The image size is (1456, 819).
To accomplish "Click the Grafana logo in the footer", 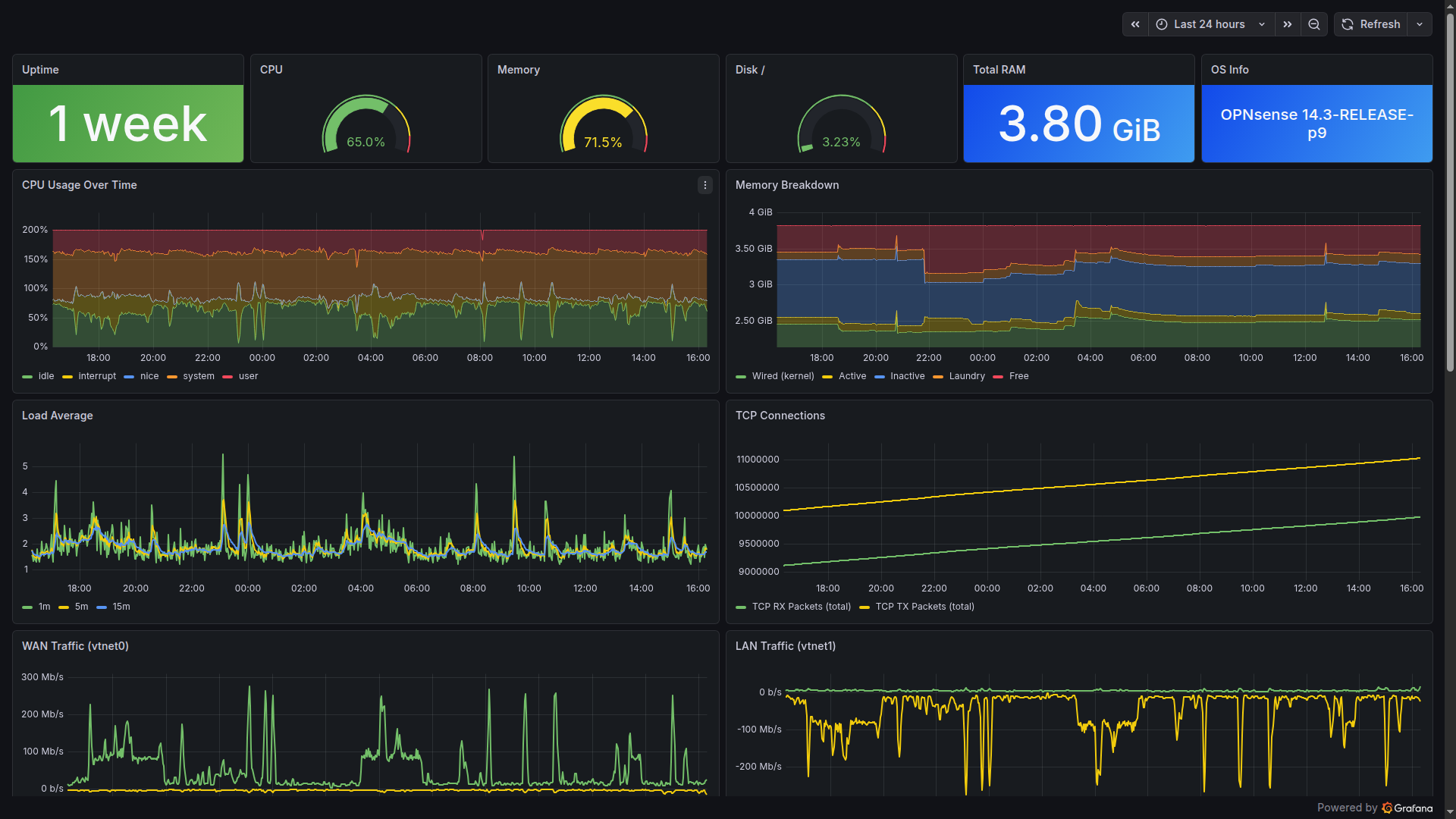I will point(1387,808).
